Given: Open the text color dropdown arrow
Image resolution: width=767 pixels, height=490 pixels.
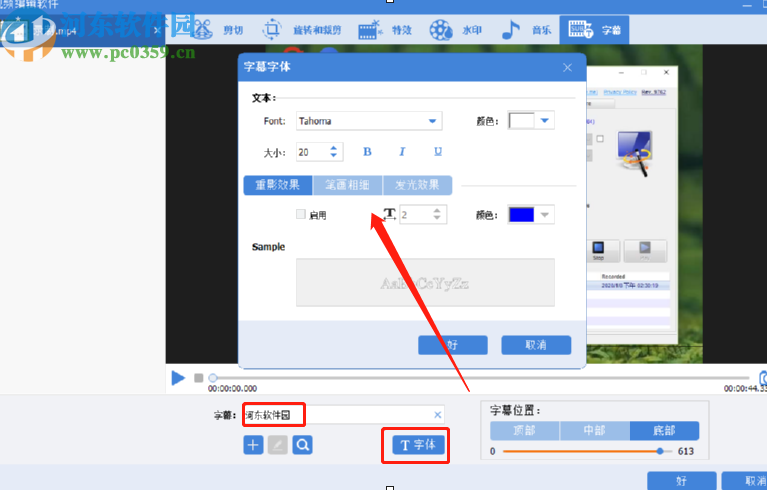Looking at the screenshot, I should (x=544, y=120).
